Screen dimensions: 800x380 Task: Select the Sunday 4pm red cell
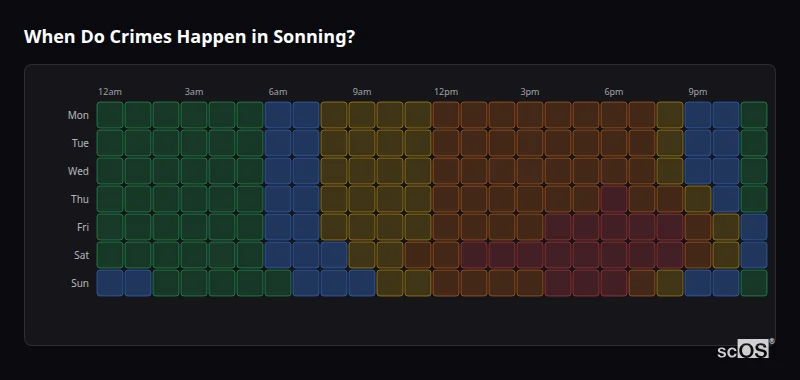(x=558, y=283)
